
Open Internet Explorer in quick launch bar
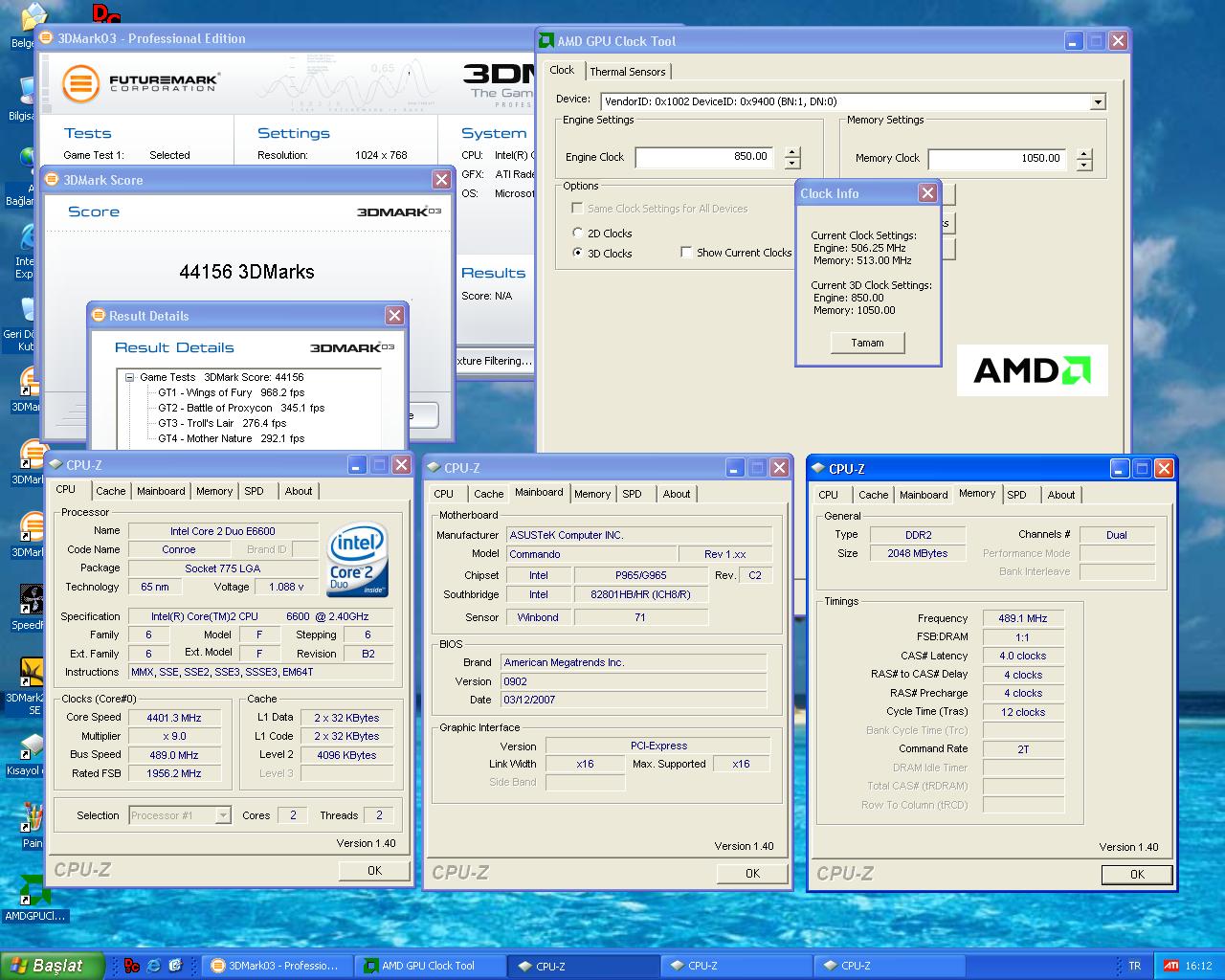click(153, 966)
